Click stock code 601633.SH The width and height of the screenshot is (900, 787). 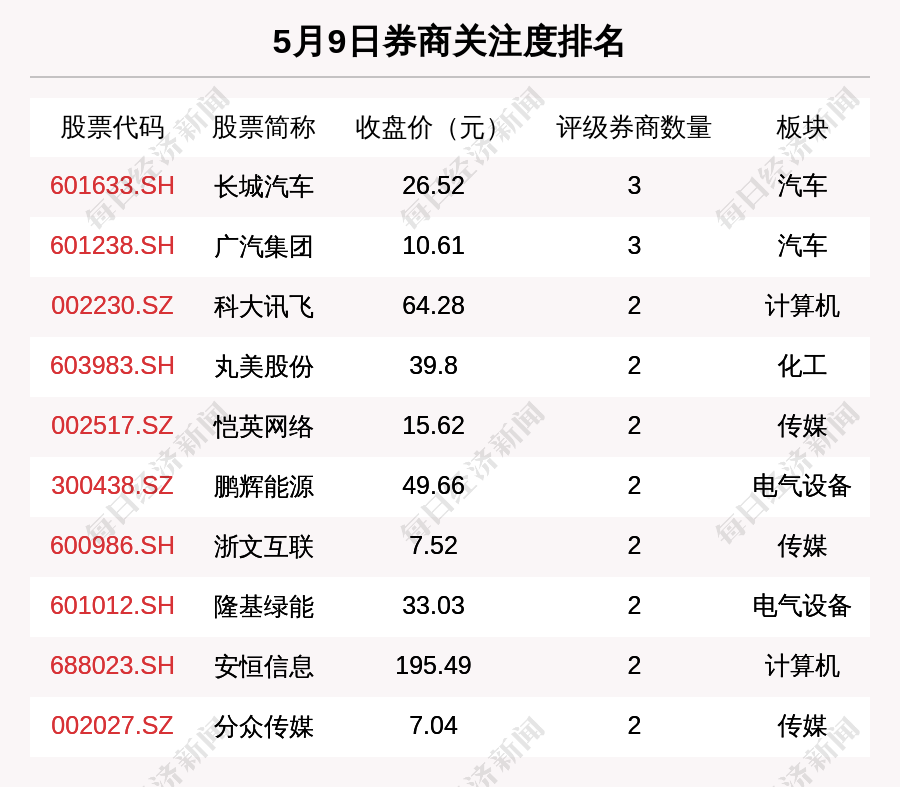112,186
